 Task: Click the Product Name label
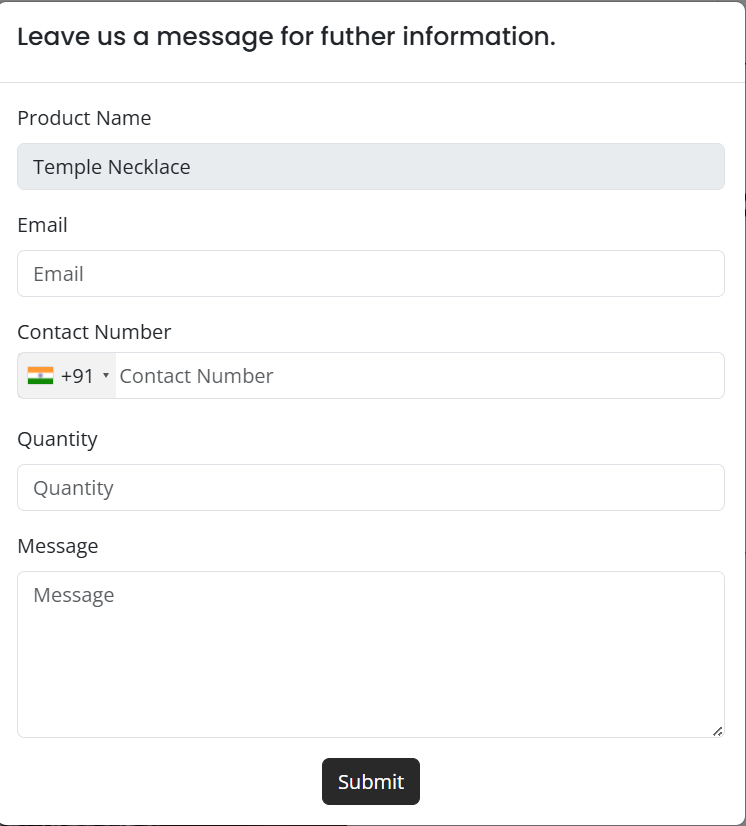coord(84,118)
